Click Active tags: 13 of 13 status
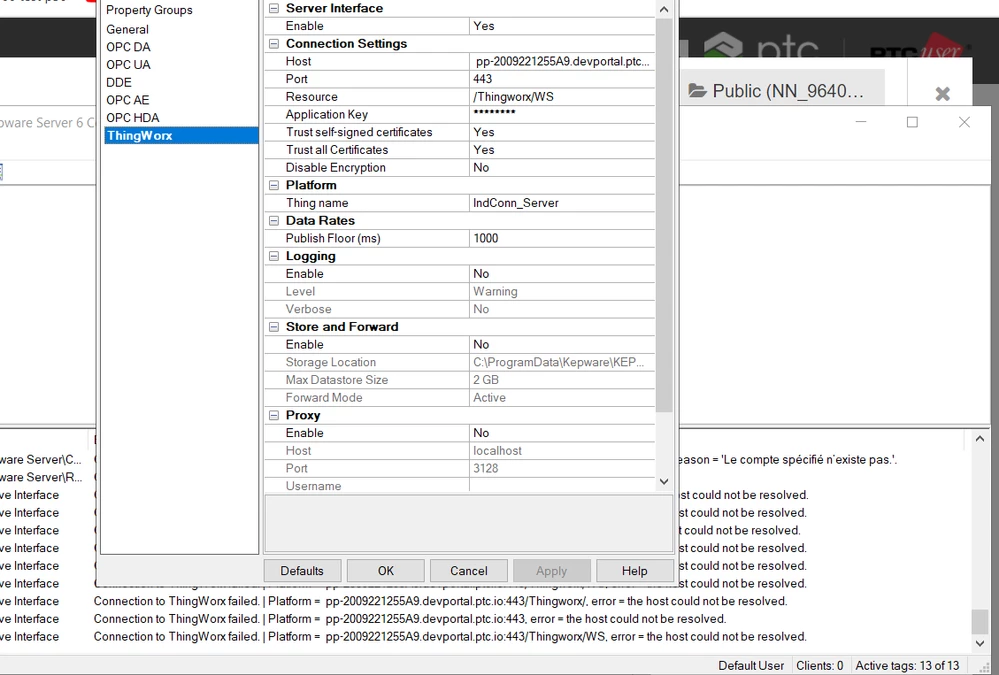This screenshot has width=999, height=675. (x=907, y=665)
